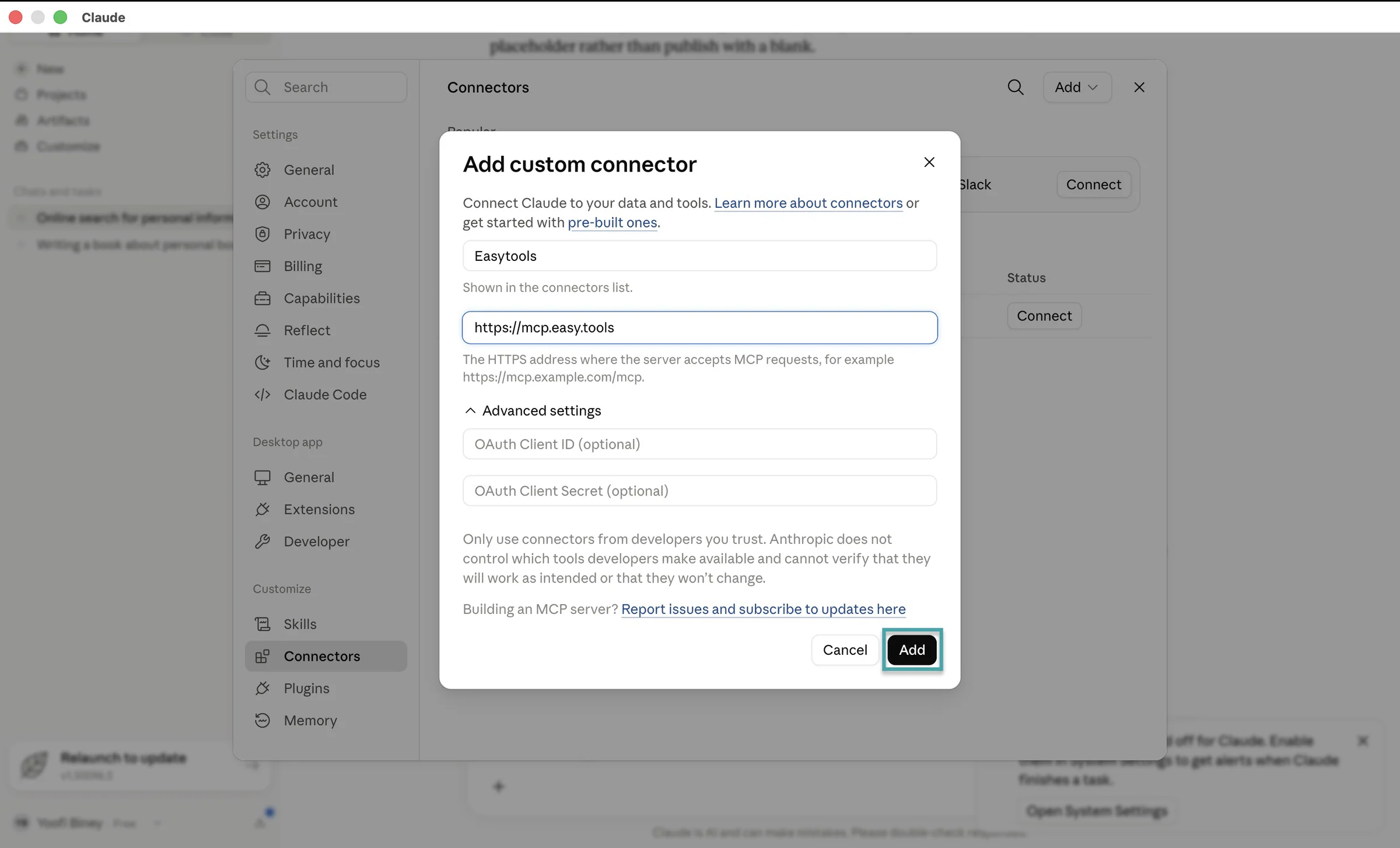Click the Connectors grid icon
The image size is (1400, 848).
coord(262,656)
